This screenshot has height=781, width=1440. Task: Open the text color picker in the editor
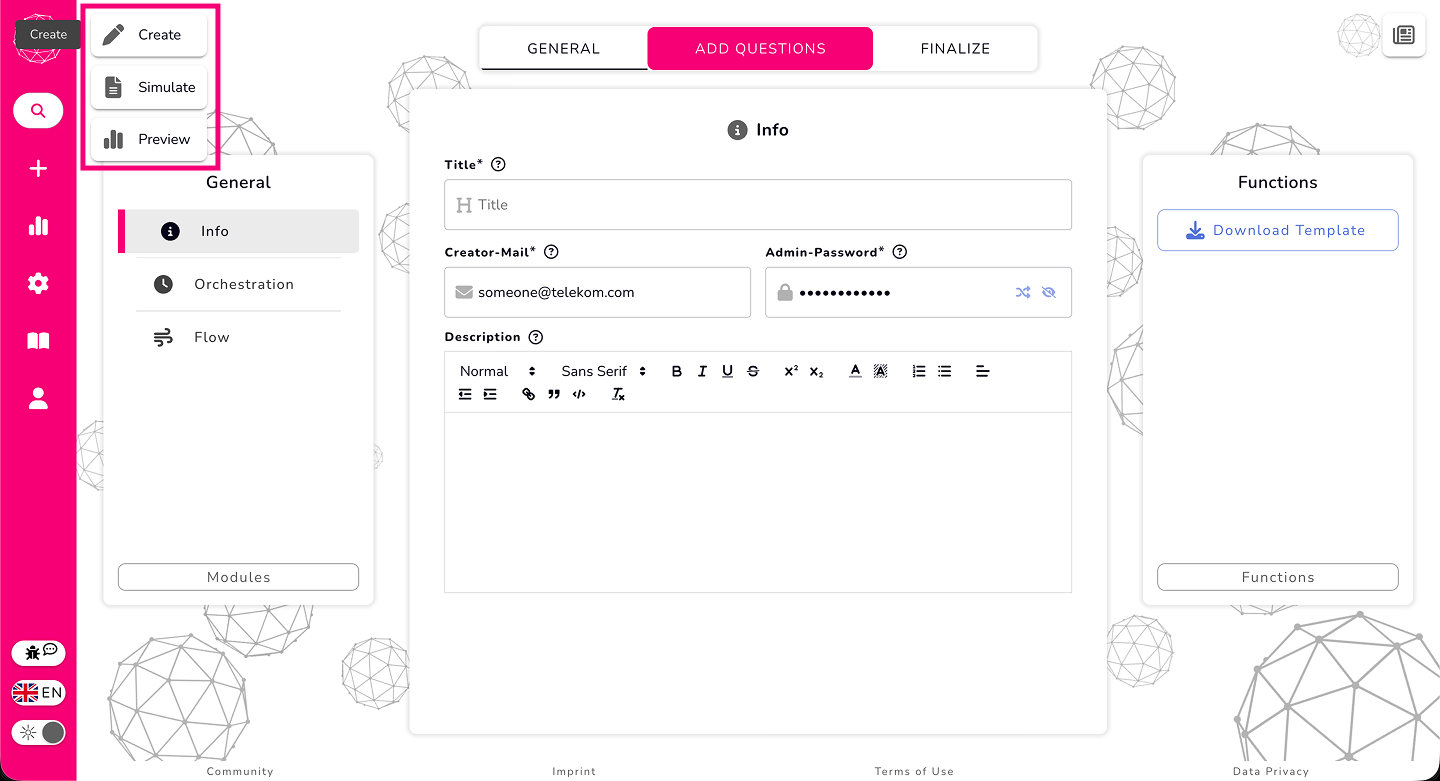(x=855, y=371)
